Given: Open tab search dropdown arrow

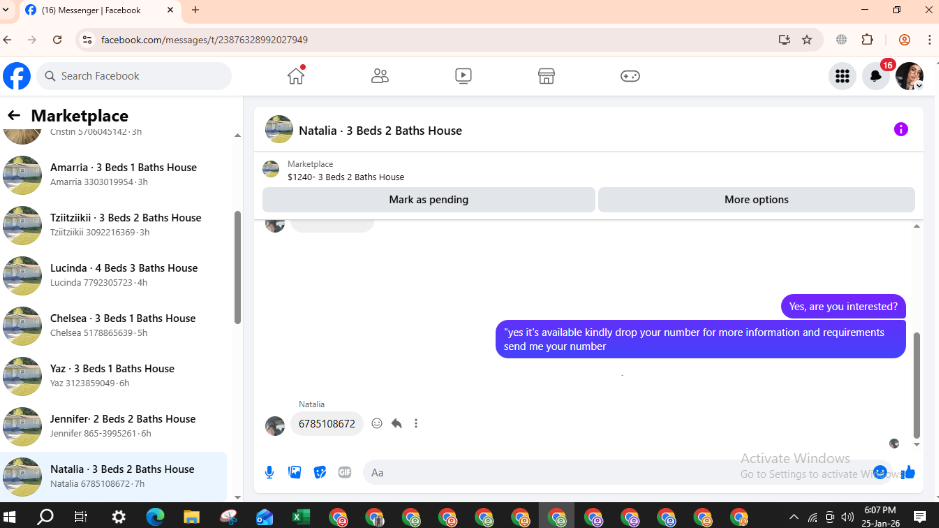Looking at the screenshot, I should click(x=6, y=10).
